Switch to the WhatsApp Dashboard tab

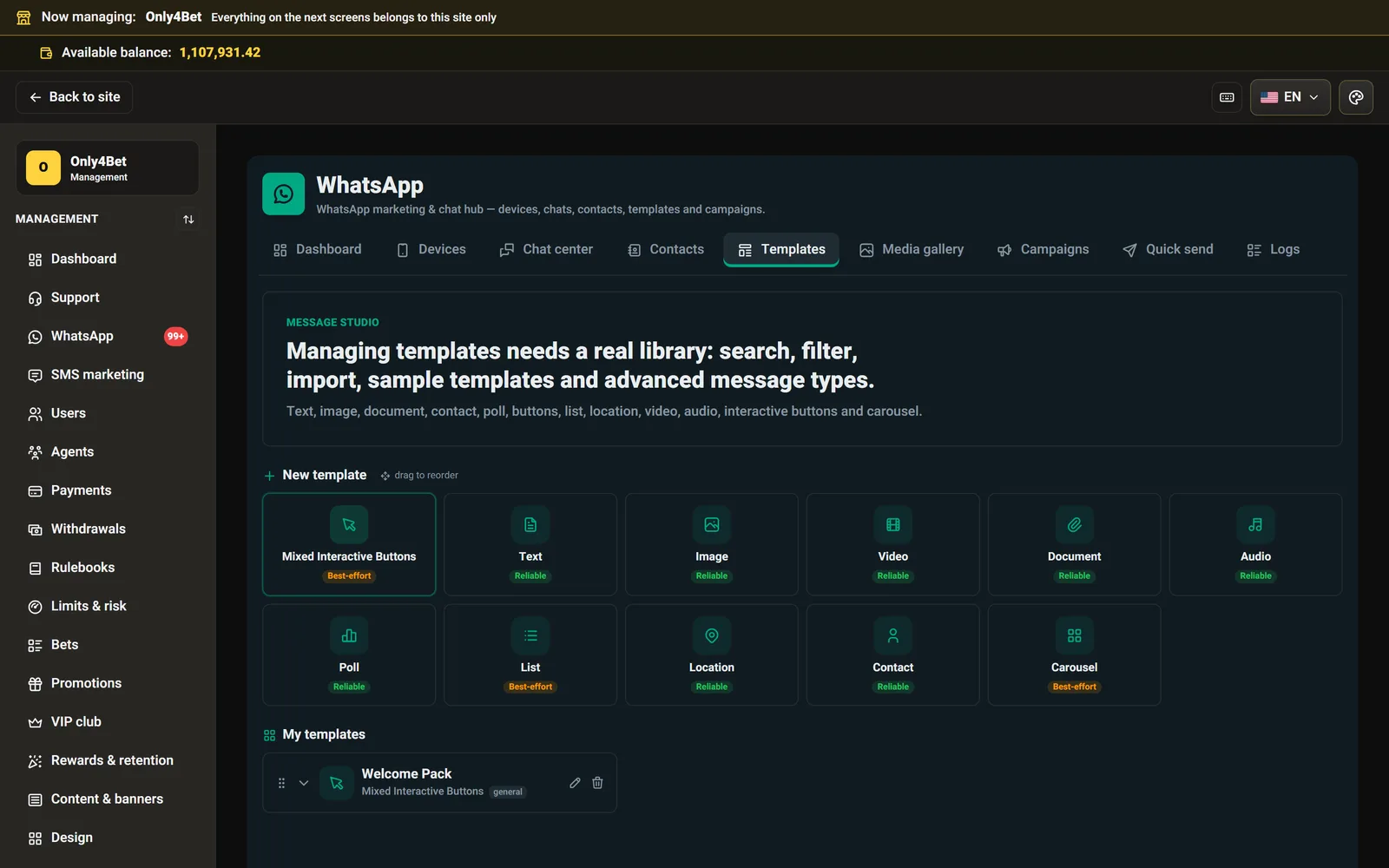[318, 250]
